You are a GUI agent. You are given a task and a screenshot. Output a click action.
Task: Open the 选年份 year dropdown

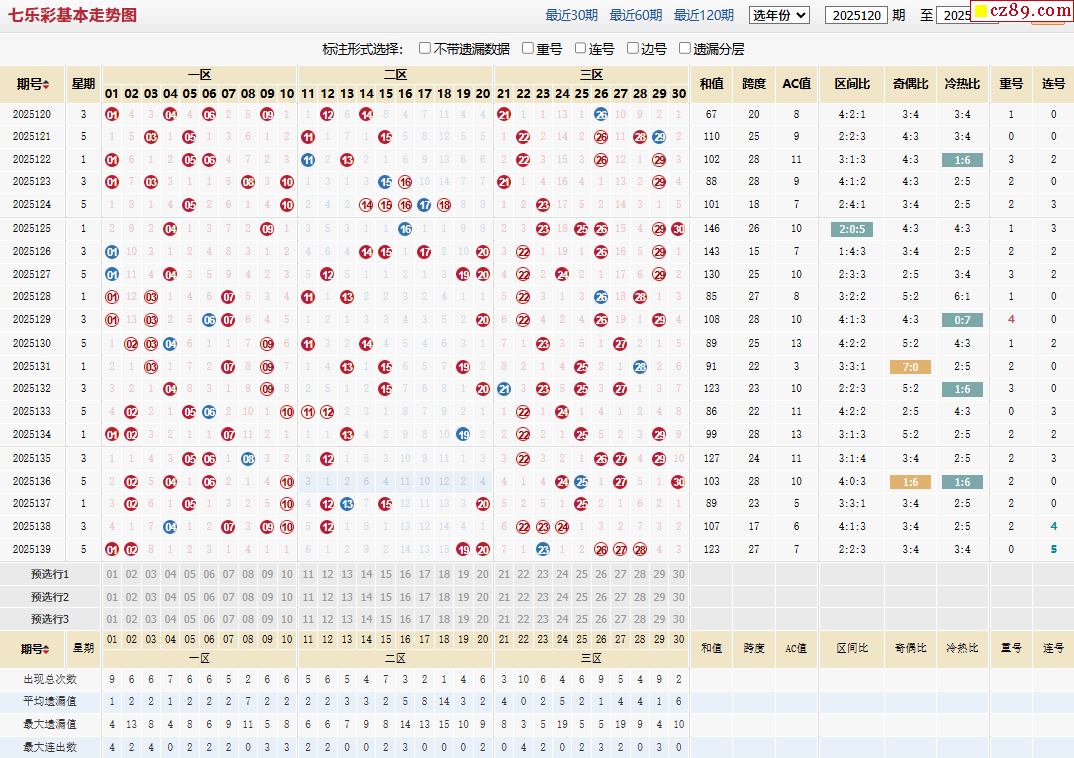[x=779, y=15]
